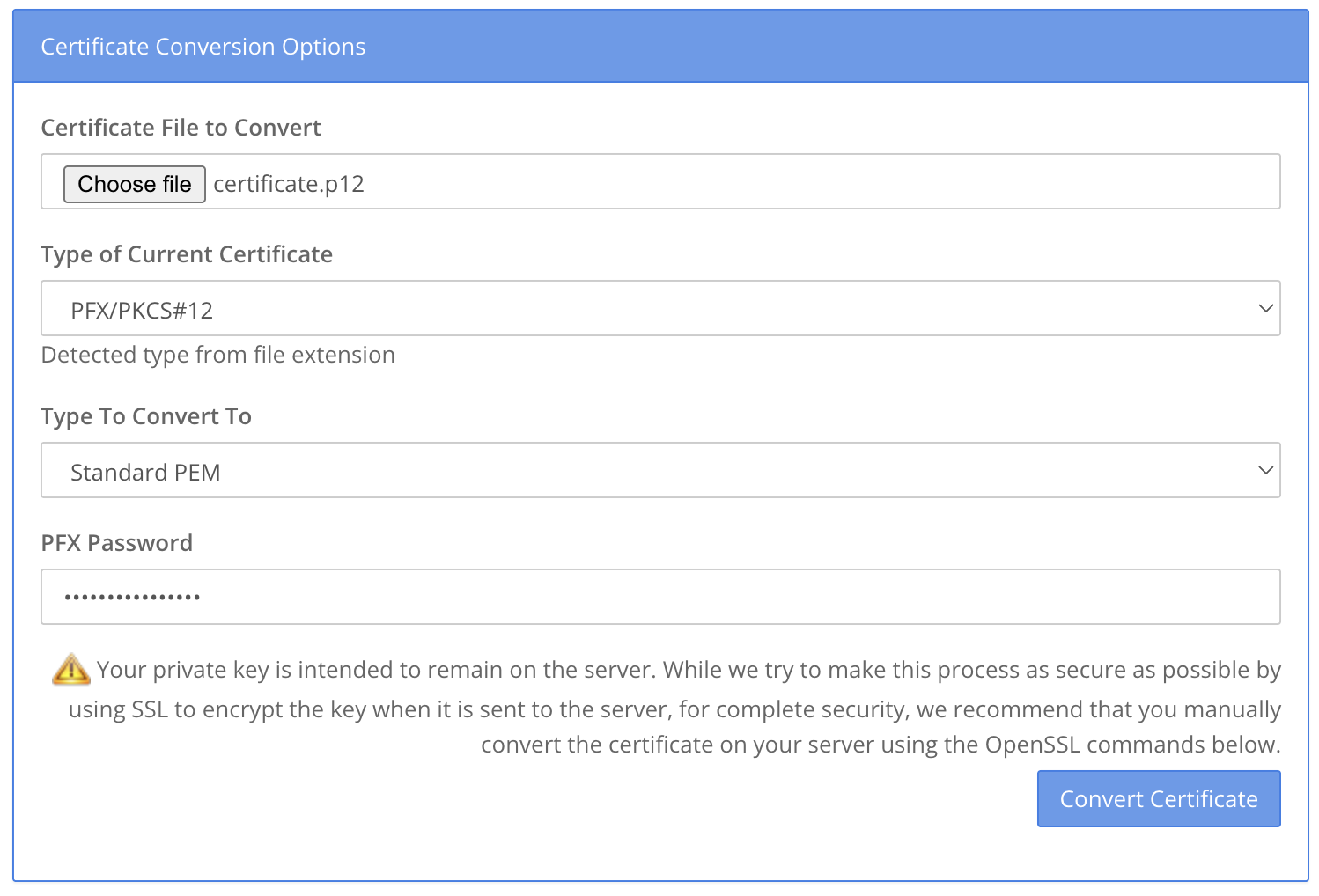Click the chevron on the PFX/PKCS#12 selector

(x=1265, y=308)
